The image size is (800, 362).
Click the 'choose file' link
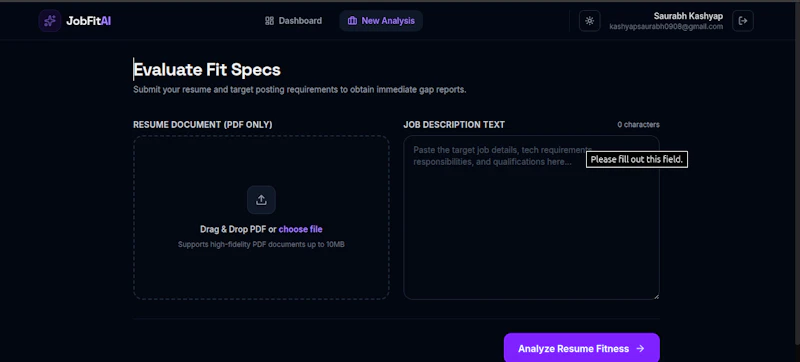(301, 229)
